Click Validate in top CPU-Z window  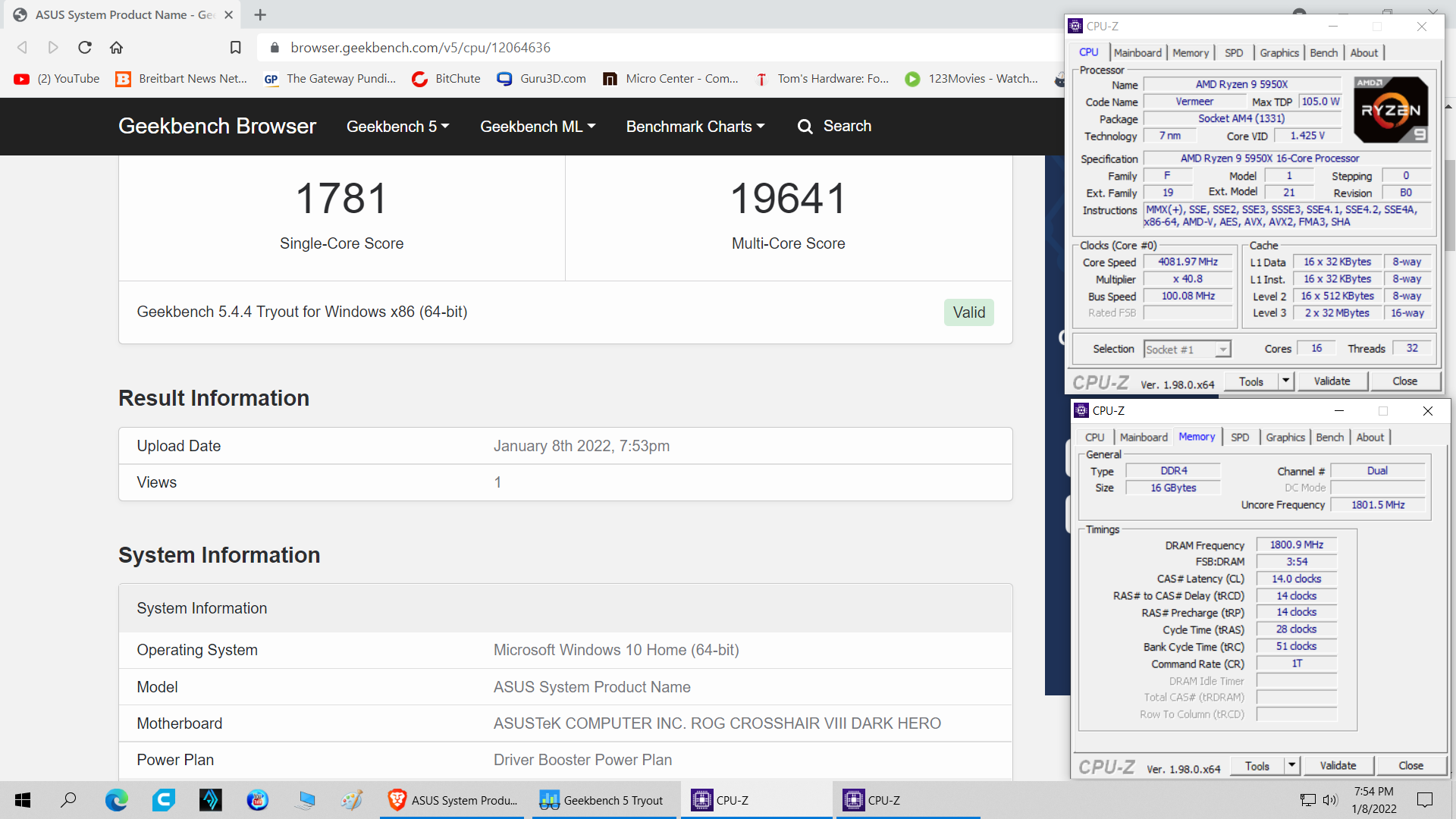tap(1332, 381)
